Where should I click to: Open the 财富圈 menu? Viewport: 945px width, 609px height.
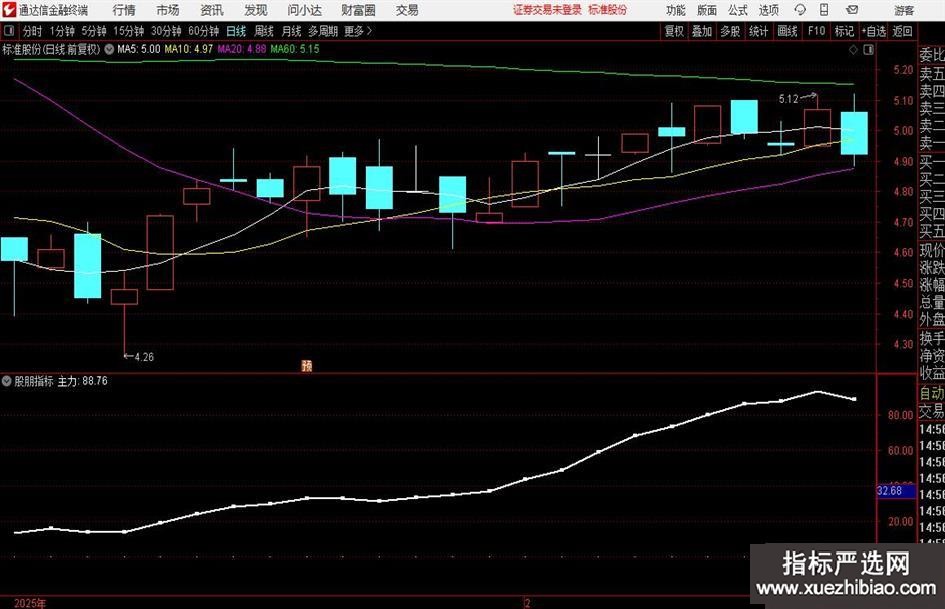click(x=358, y=10)
